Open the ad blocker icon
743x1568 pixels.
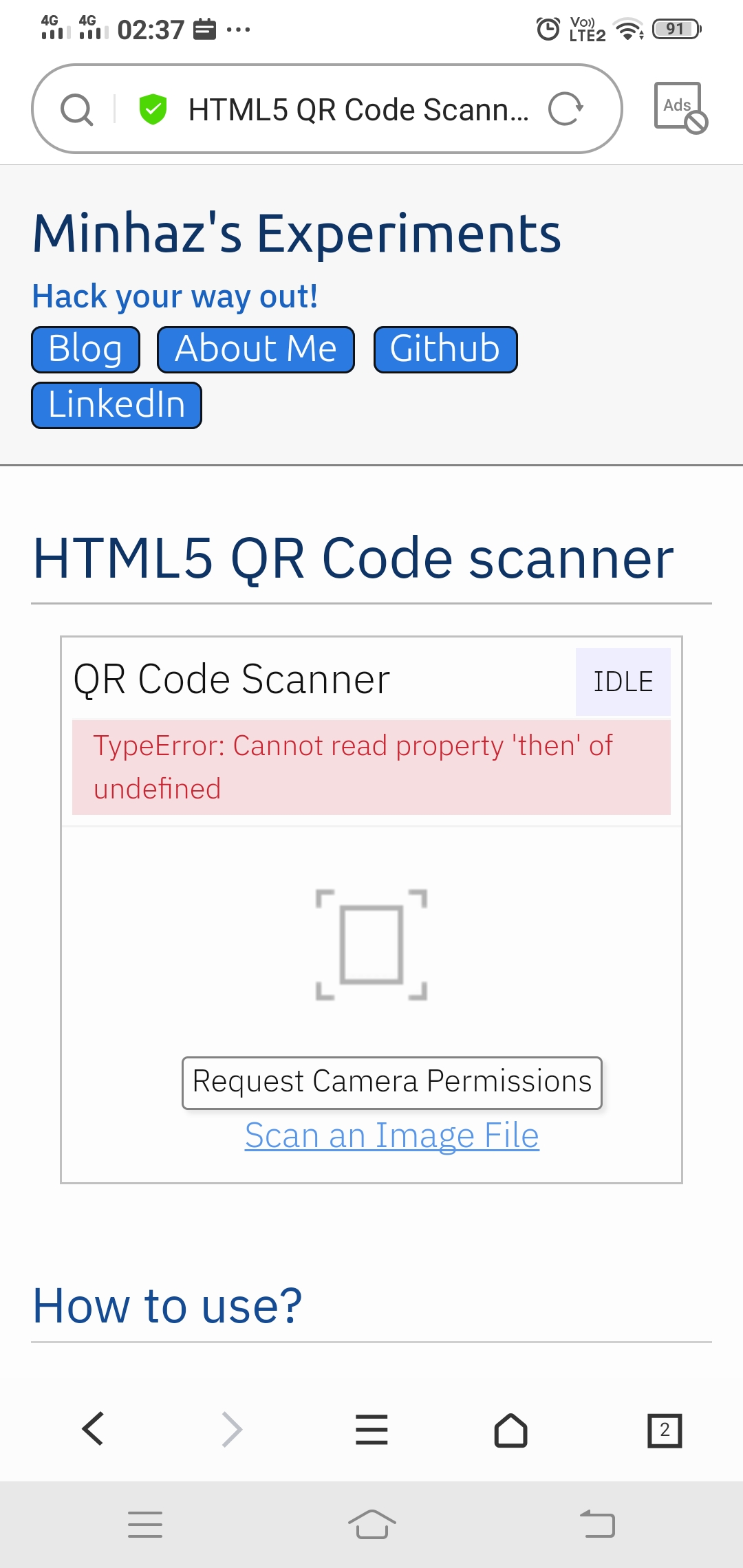click(680, 108)
